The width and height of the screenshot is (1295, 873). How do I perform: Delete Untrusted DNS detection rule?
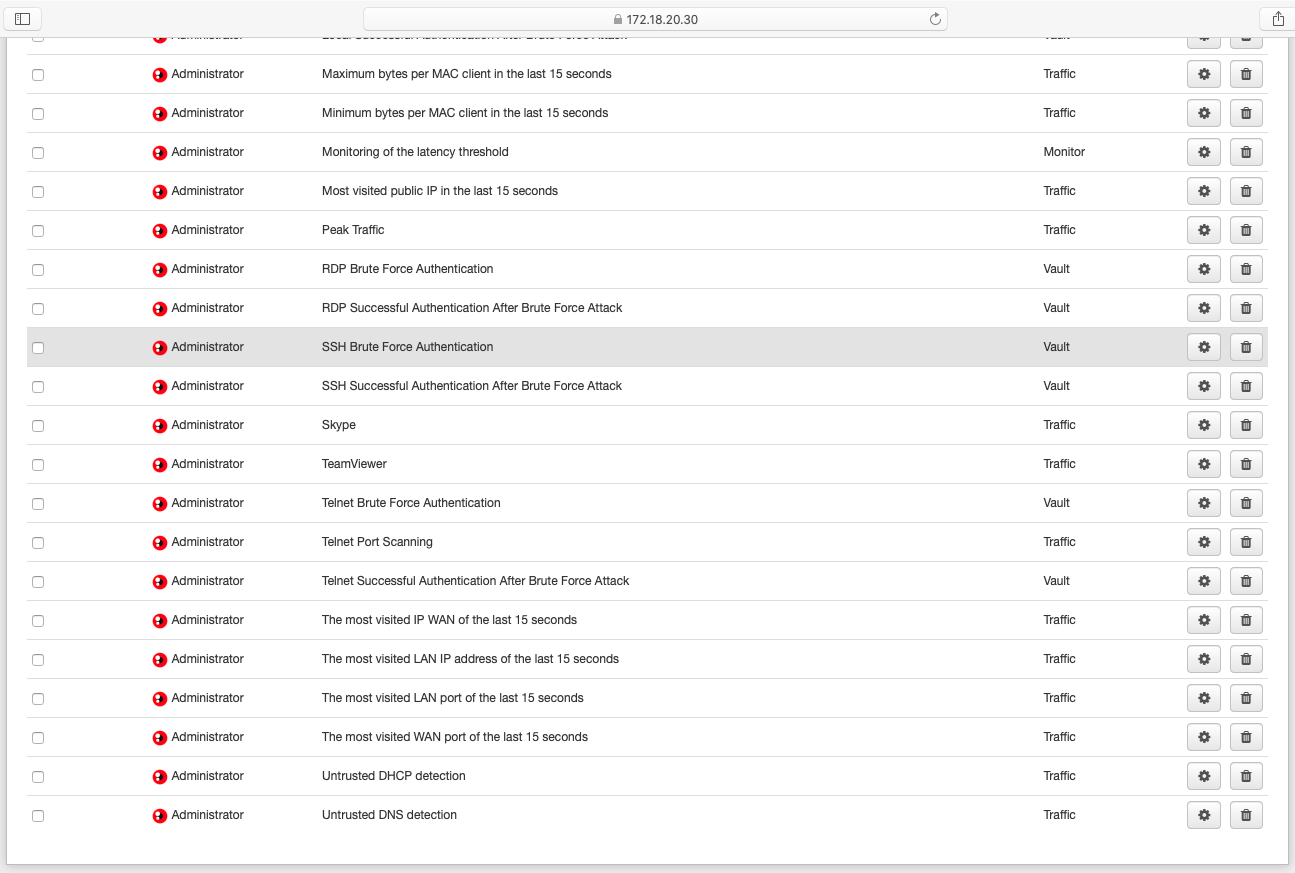[x=1246, y=815]
